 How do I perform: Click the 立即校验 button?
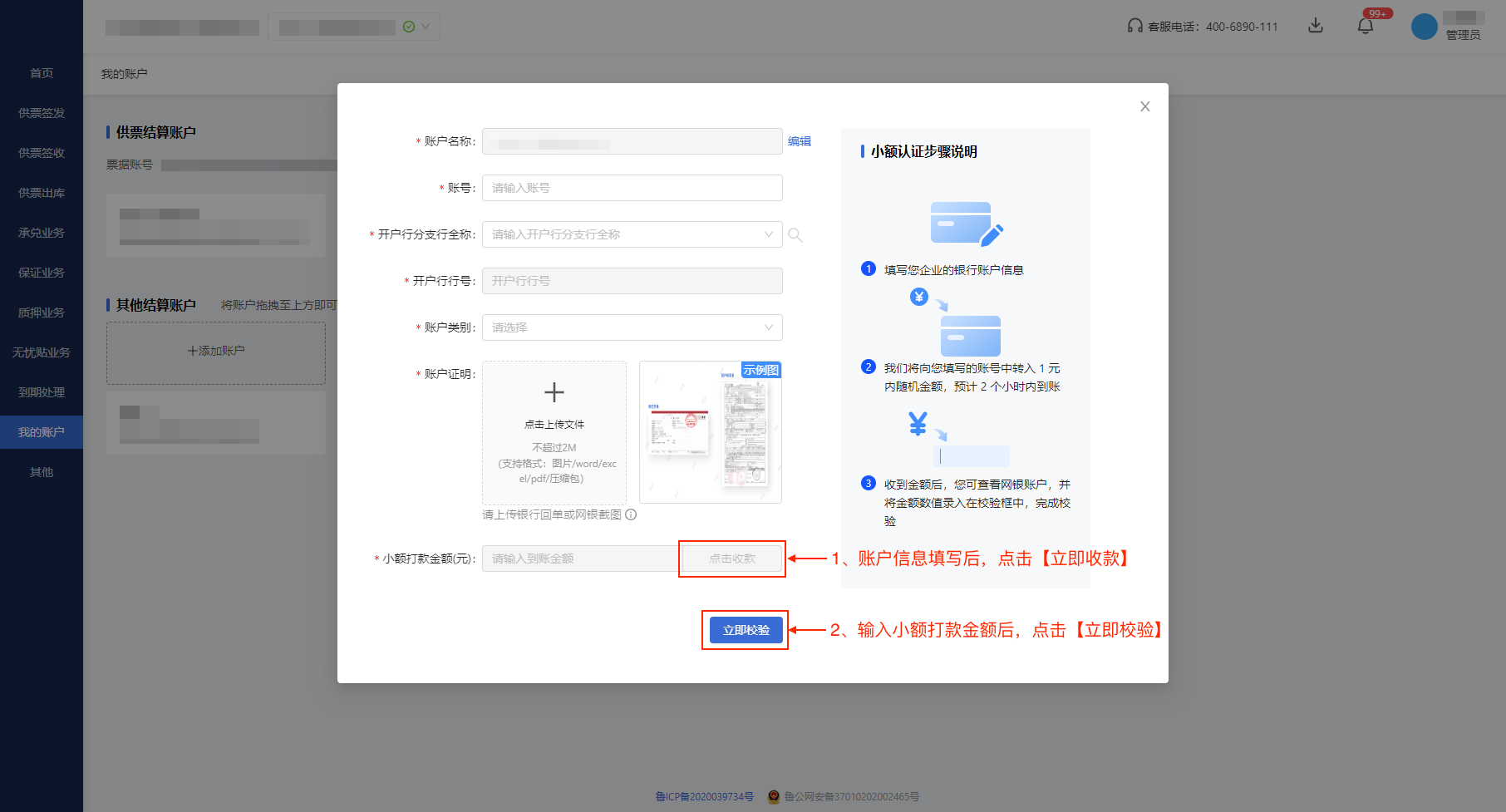744,630
